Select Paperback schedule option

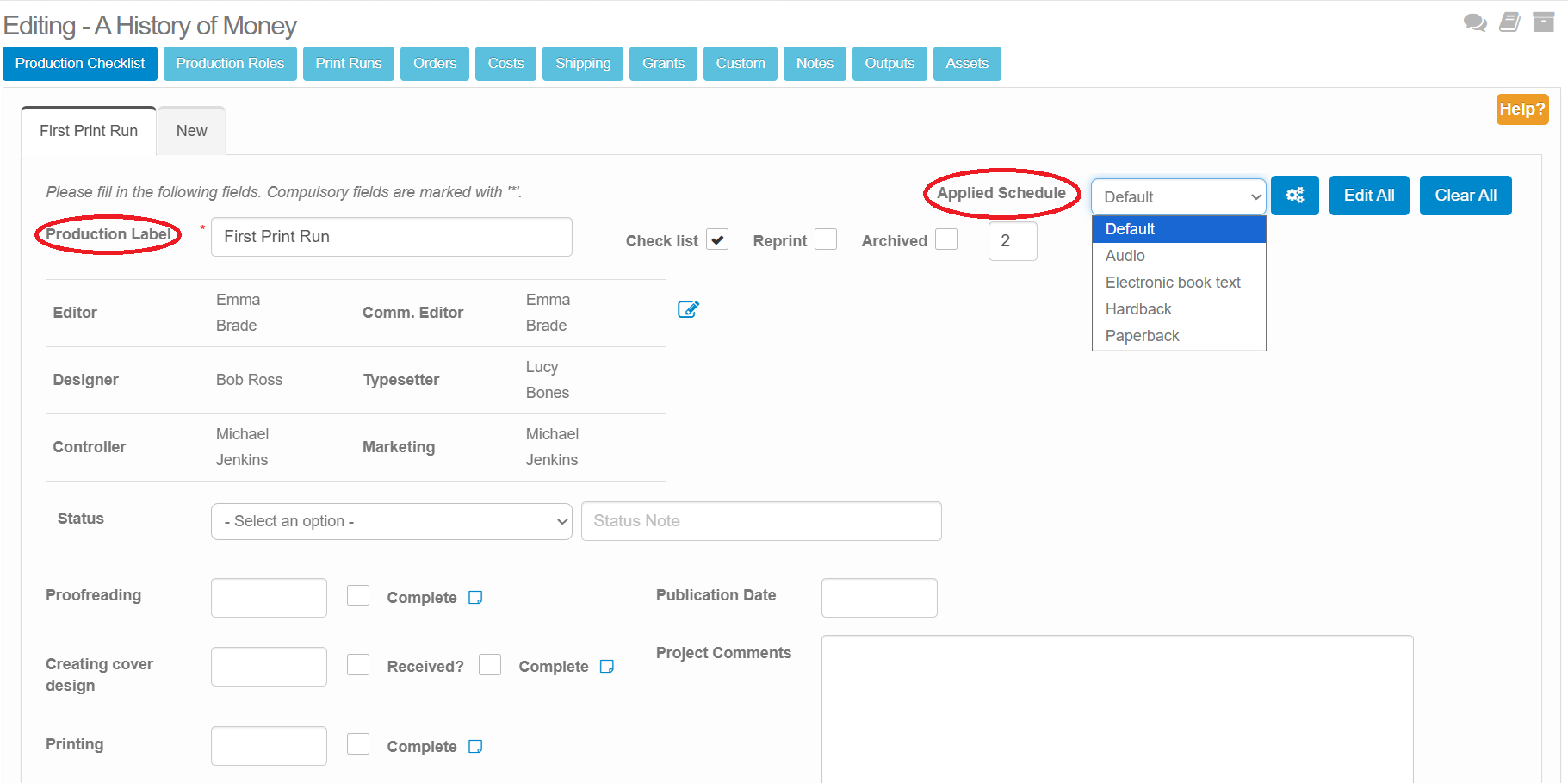1142,336
